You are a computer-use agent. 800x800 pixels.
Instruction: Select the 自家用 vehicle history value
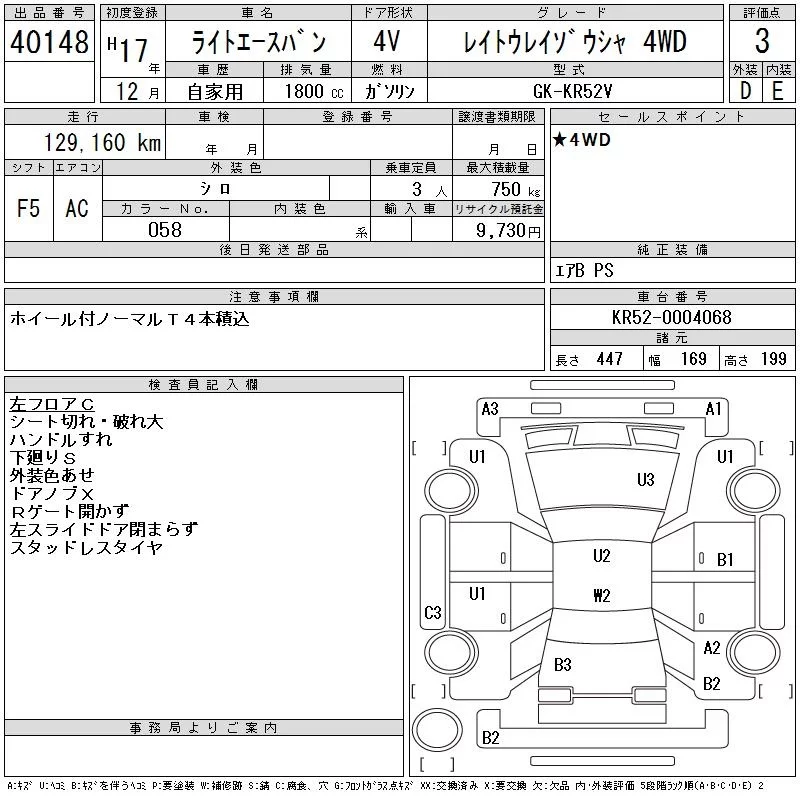tap(215, 92)
